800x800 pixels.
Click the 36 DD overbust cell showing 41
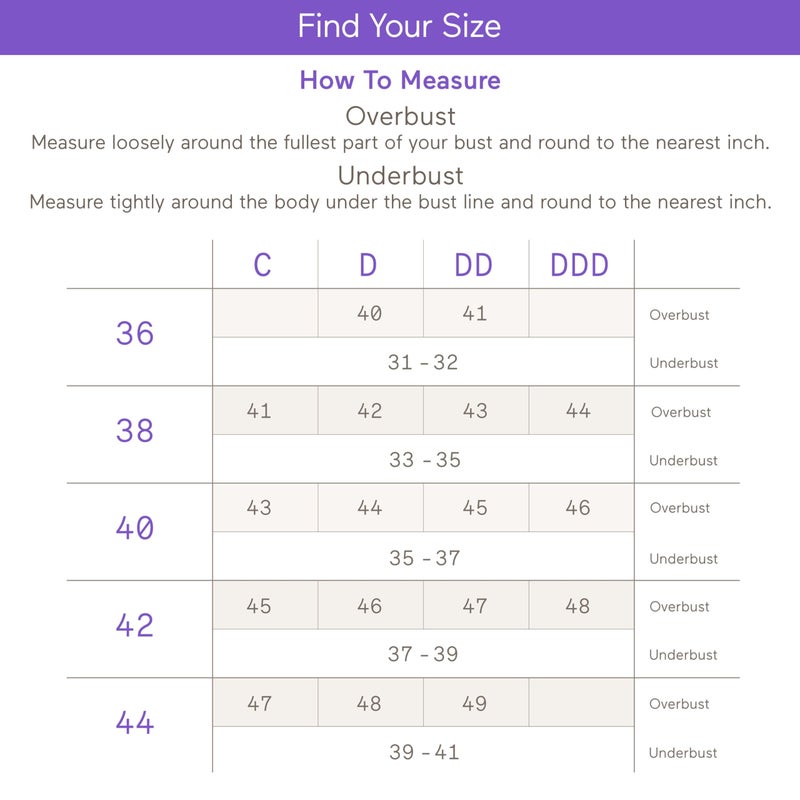click(476, 313)
